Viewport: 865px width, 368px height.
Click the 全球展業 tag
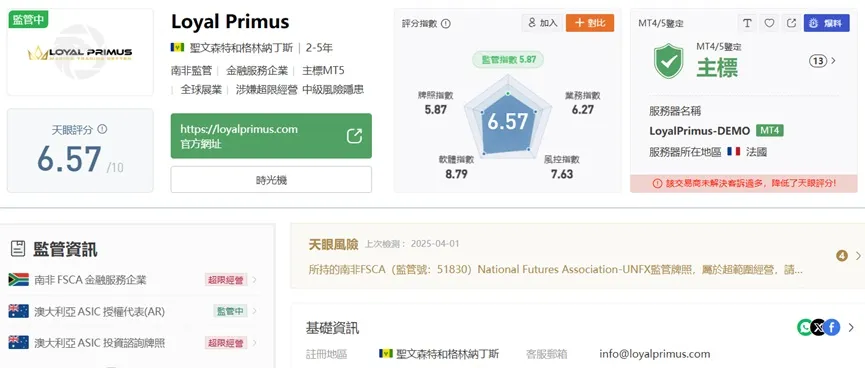(x=201, y=89)
